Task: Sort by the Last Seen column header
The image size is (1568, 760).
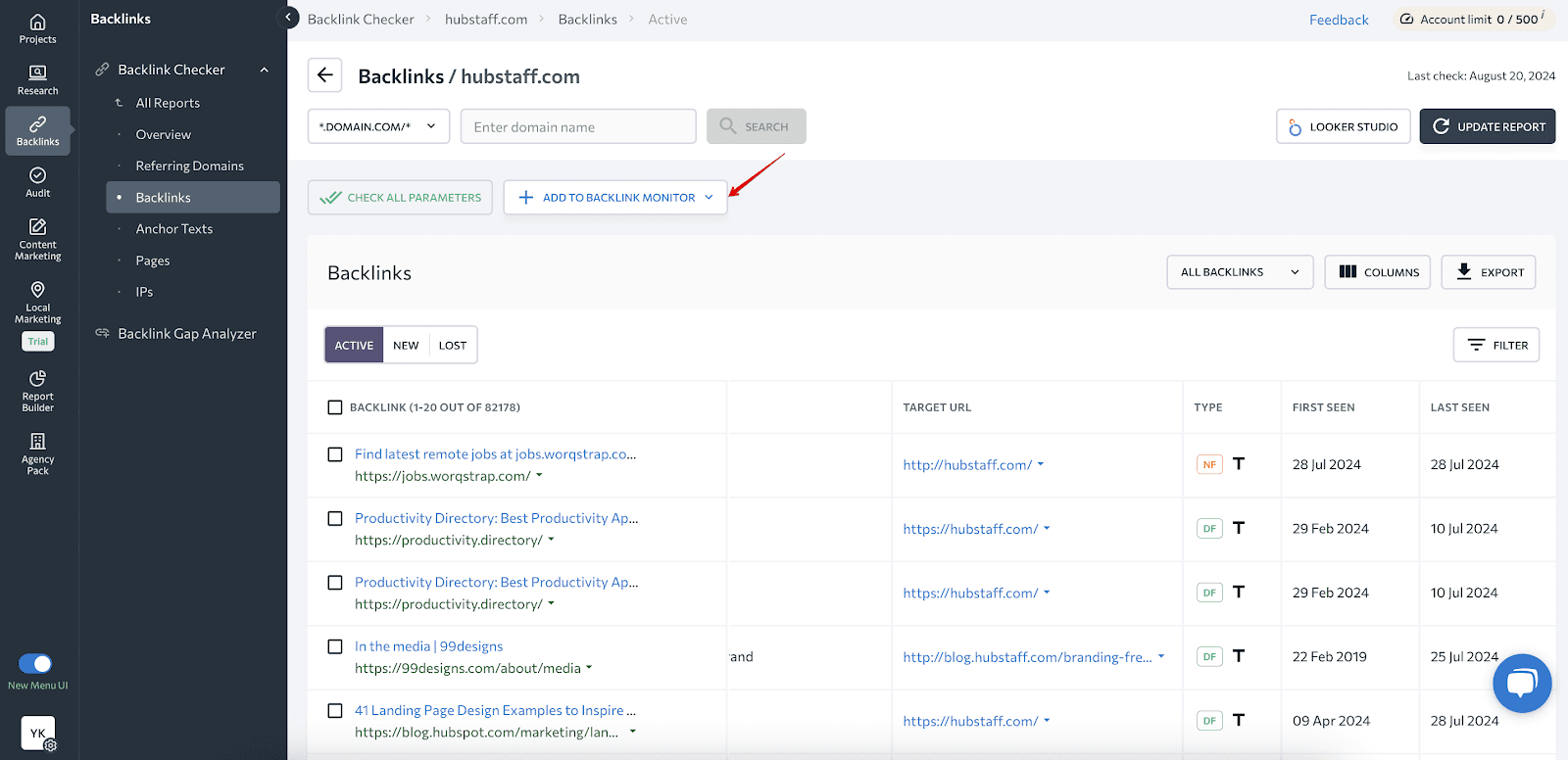Action: click(x=1459, y=407)
